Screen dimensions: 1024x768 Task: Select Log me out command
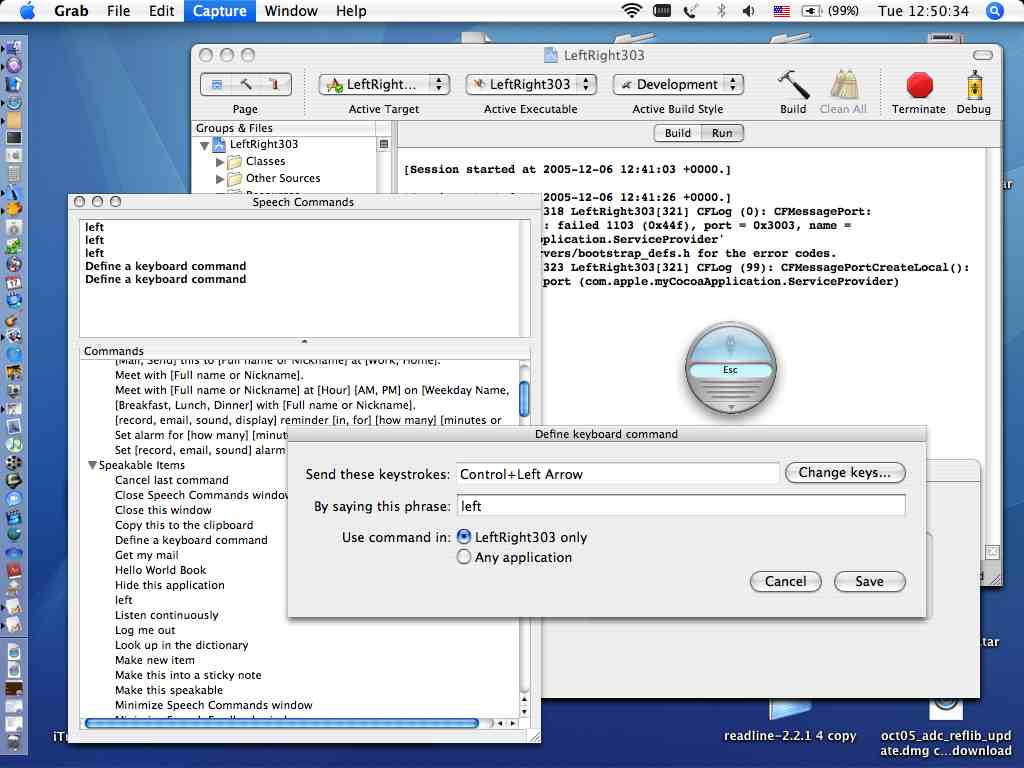pos(145,630)
